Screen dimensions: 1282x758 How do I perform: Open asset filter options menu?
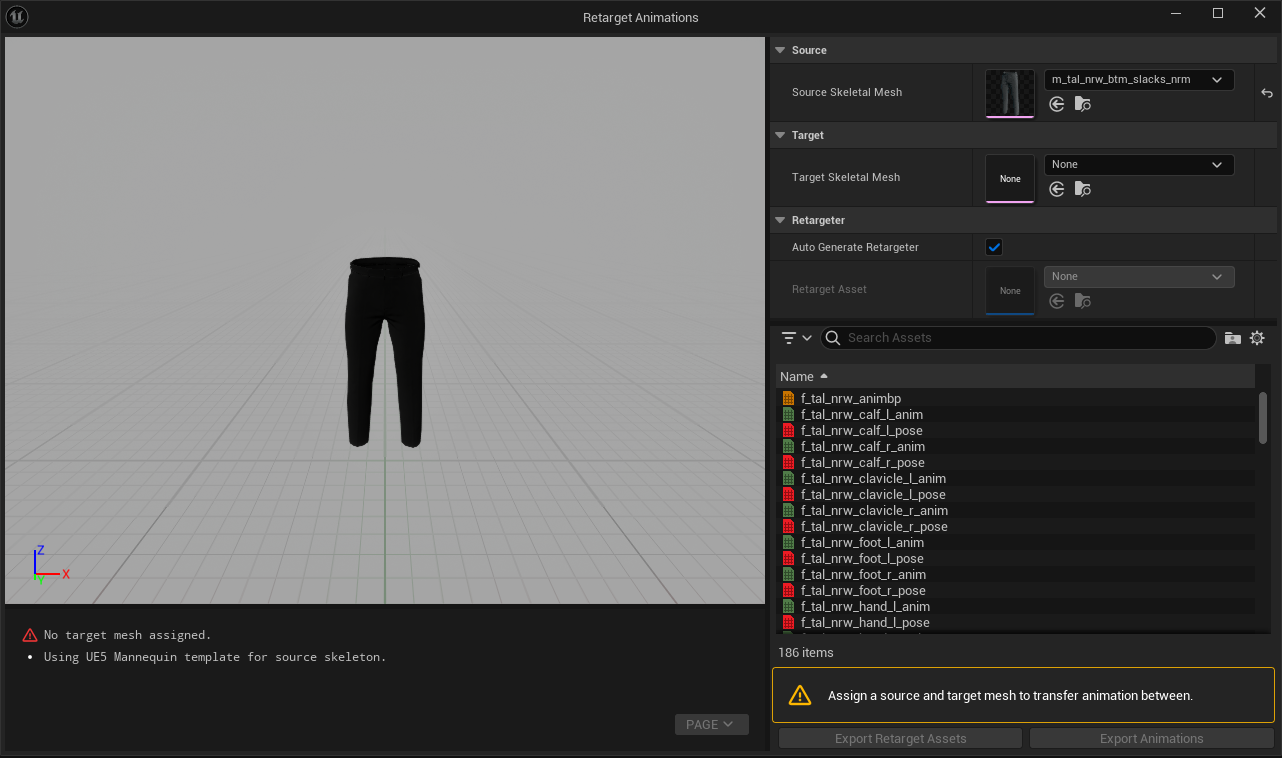797,338
